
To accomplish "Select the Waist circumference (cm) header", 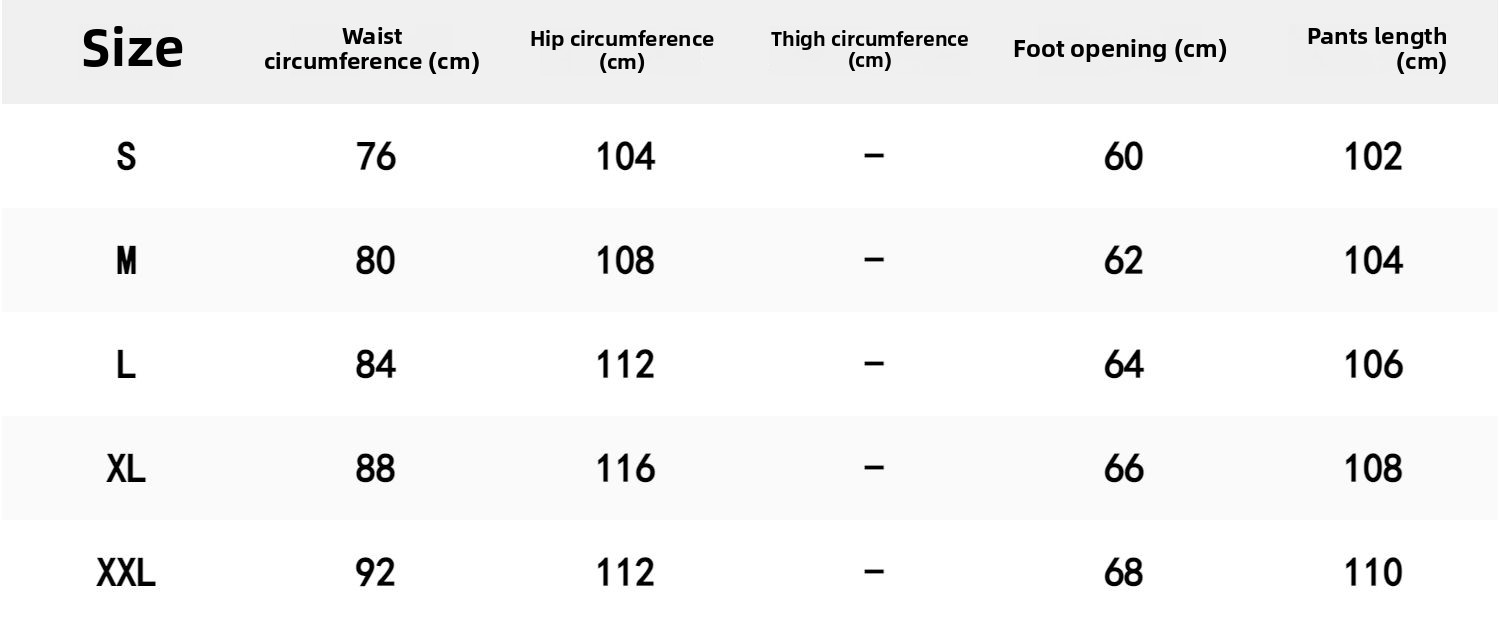I will tap(372, 49).
